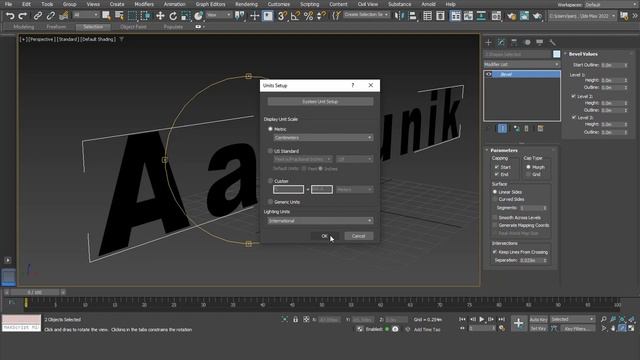Open the Key Filters button

point(577,328)
